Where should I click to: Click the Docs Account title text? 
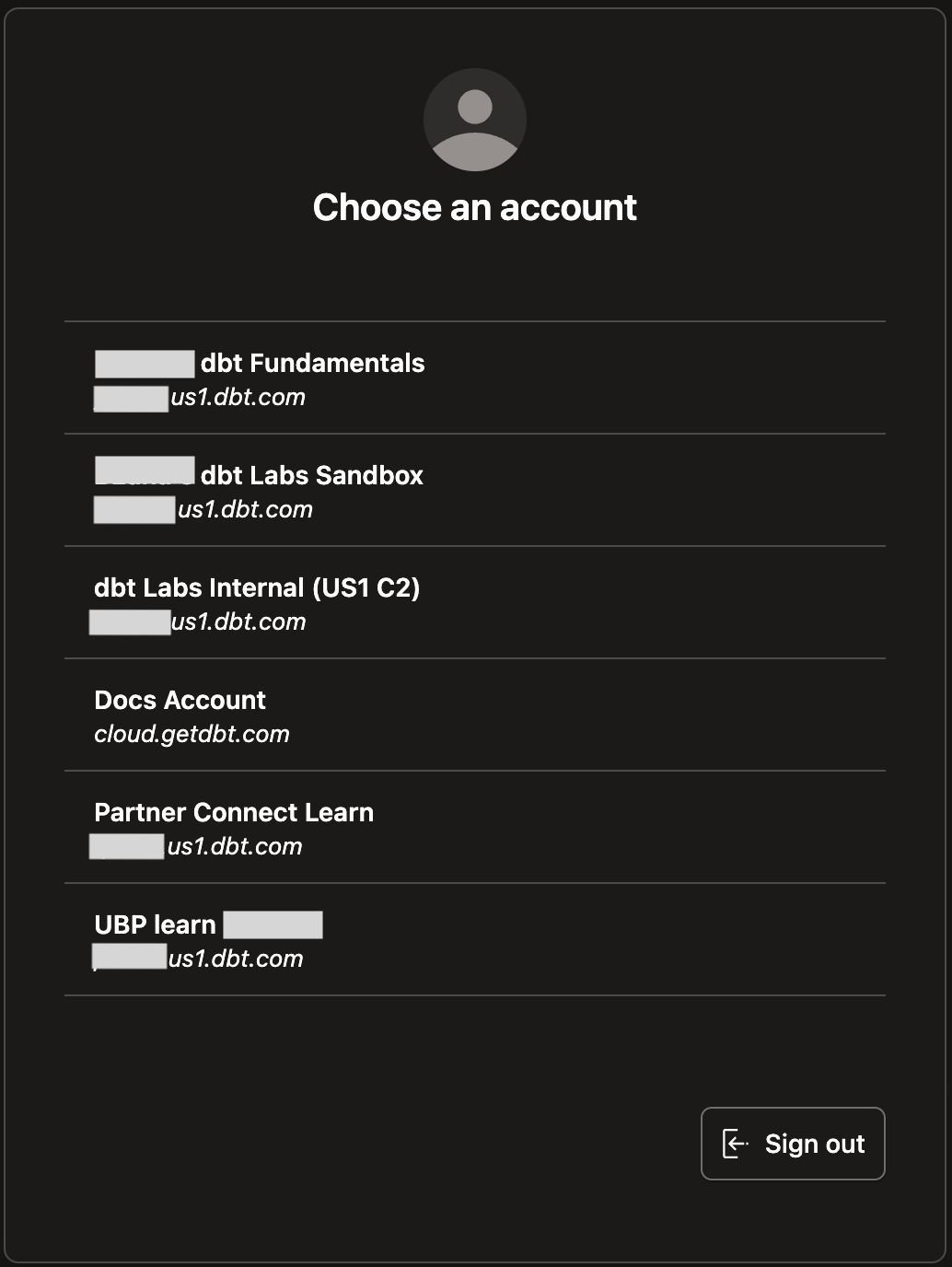[x=180, y=700]
